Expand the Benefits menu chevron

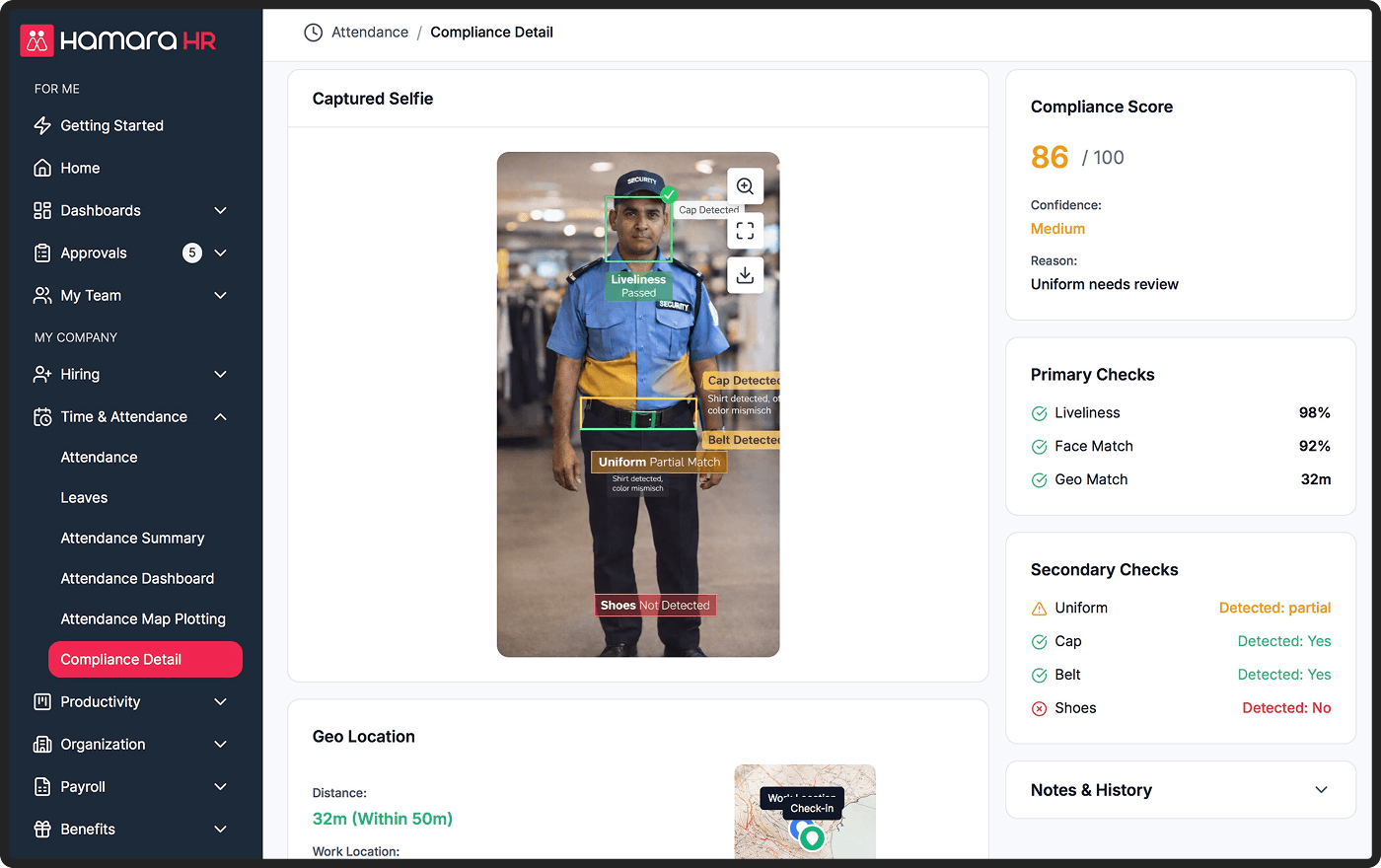click(x=221, y=829)
